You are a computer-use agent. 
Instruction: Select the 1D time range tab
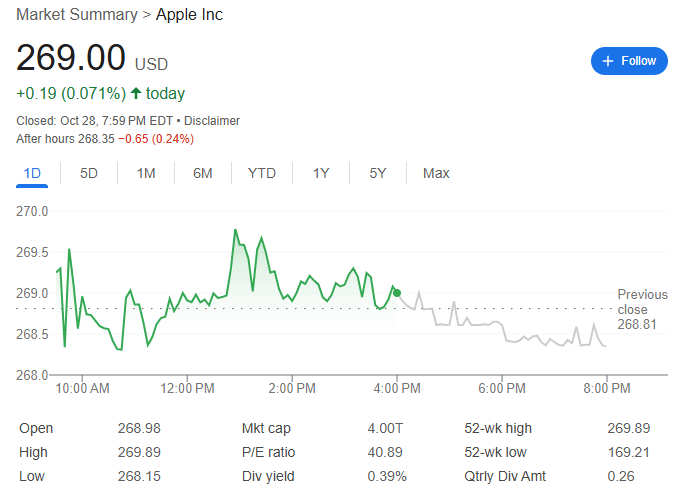point(32,173)
